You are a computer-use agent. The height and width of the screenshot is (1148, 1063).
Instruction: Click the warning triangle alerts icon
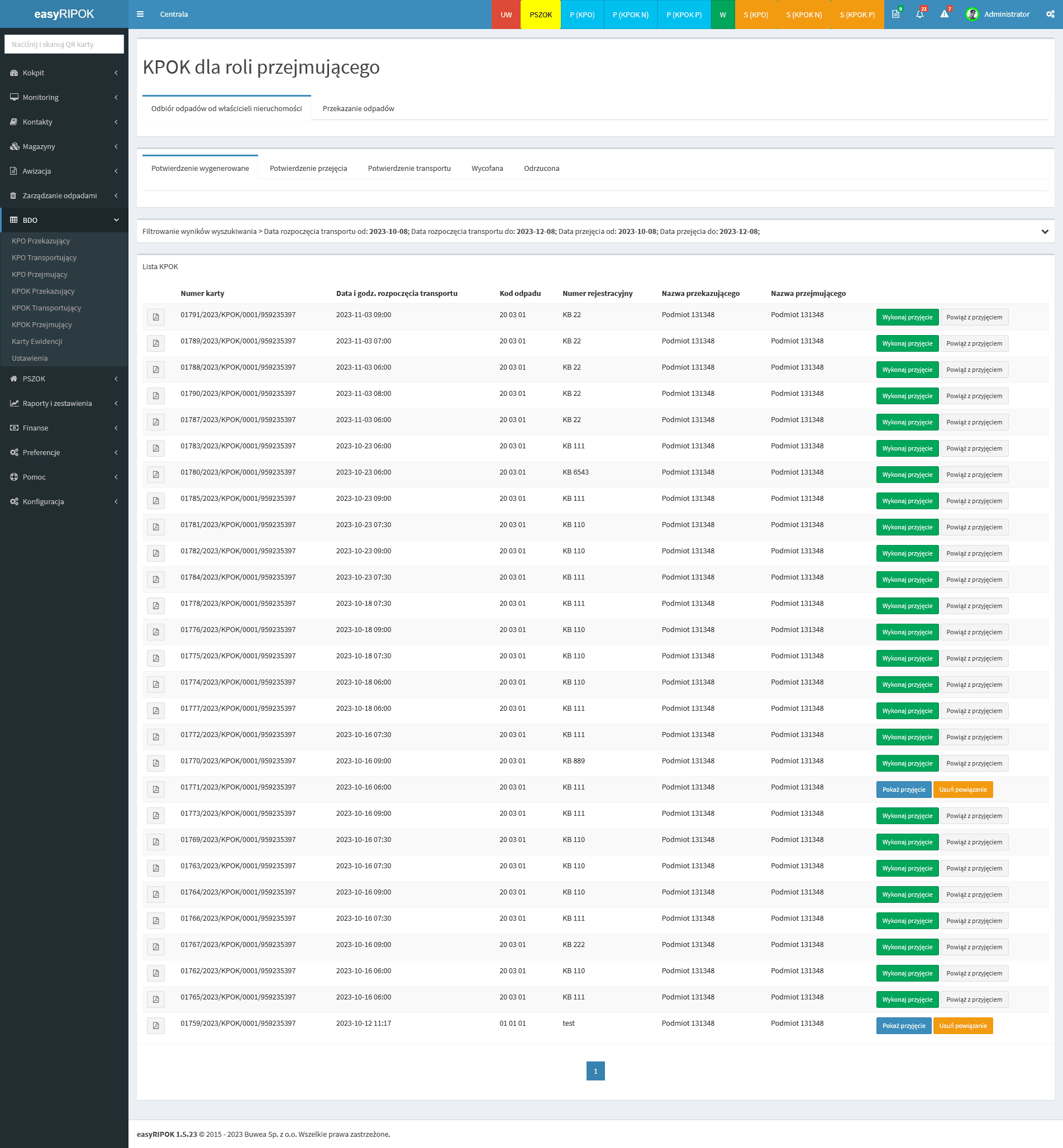pyautogui.click(x=944, y=15)
